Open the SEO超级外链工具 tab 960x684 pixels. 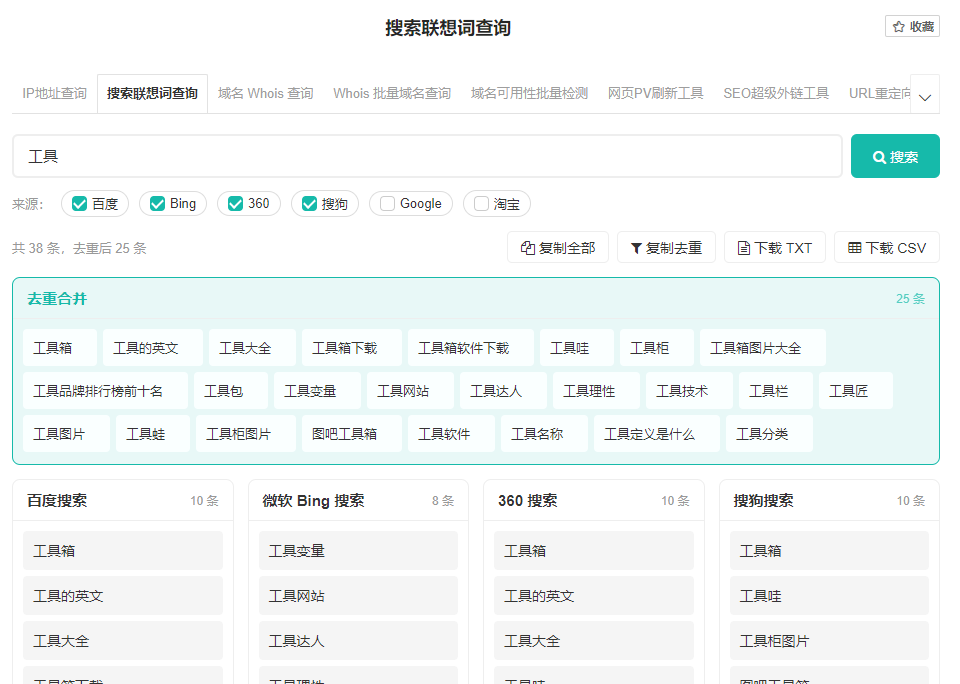(776, 93)
